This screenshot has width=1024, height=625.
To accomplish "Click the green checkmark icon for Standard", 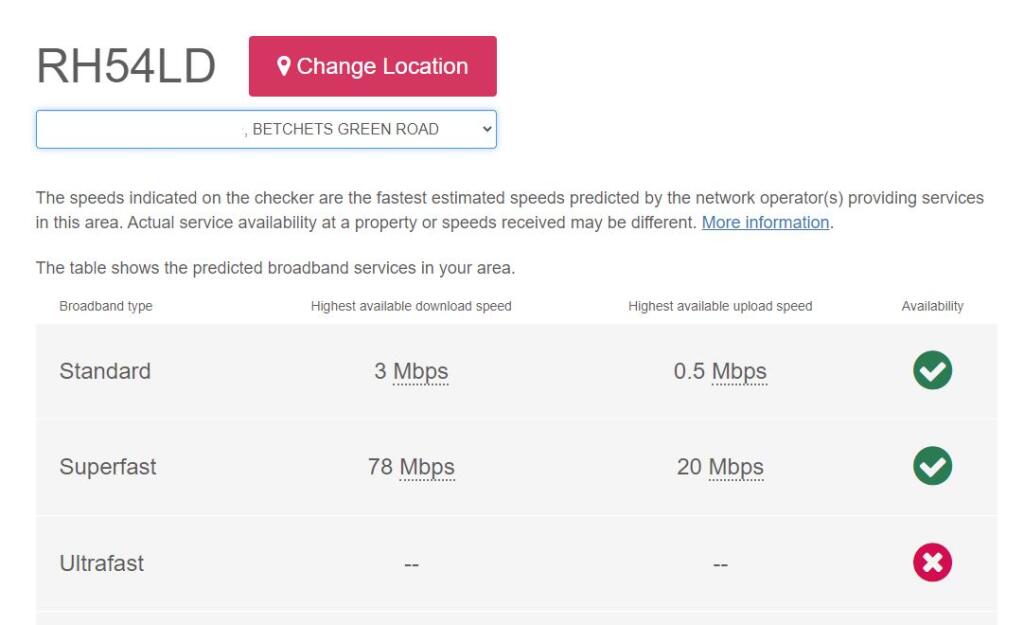I will pyautogui.click(x=932, y=370).
